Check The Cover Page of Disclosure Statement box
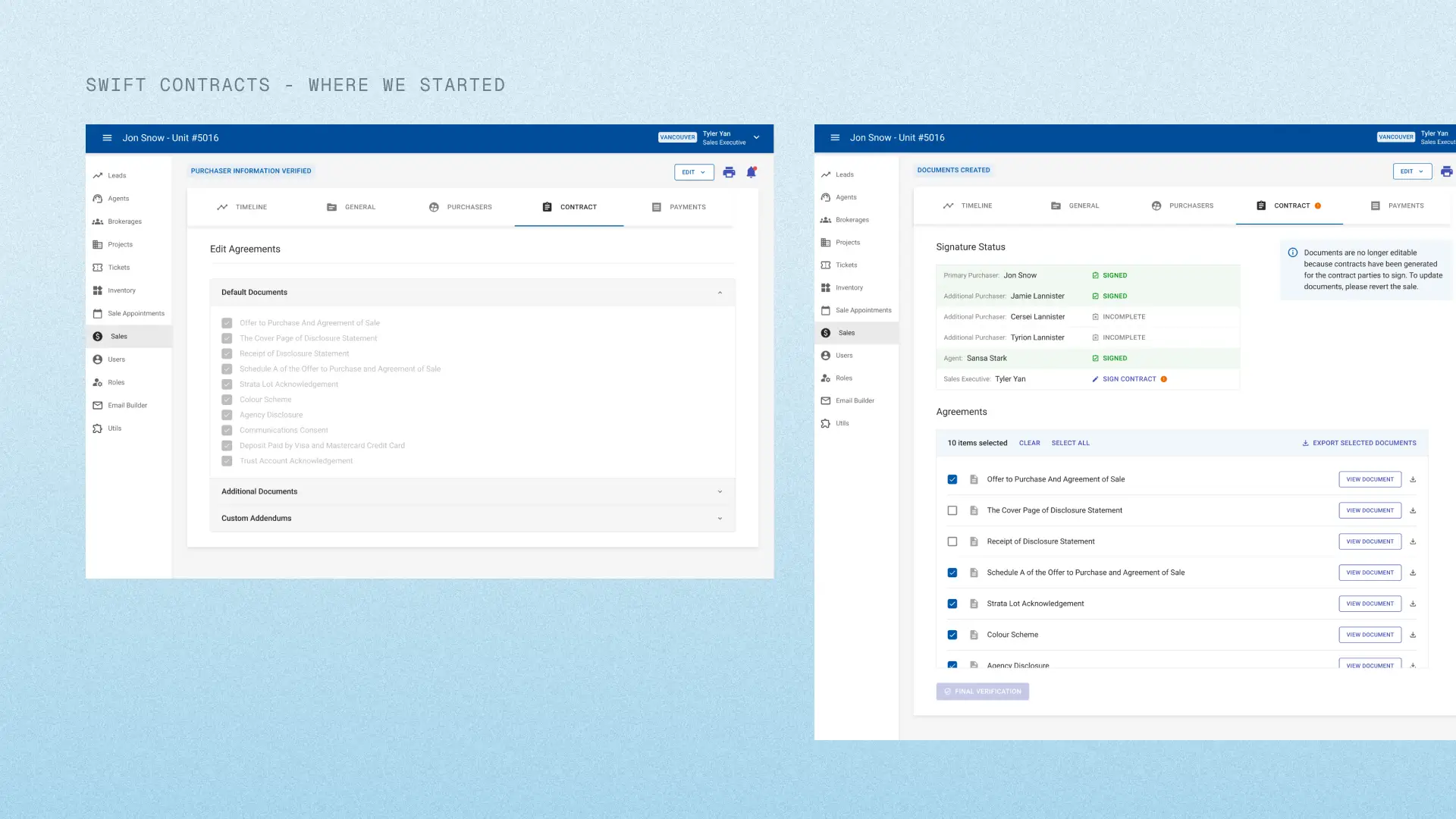Viewport: 1456px width, 819px height. pyautogui.click(x=952, y=510)
